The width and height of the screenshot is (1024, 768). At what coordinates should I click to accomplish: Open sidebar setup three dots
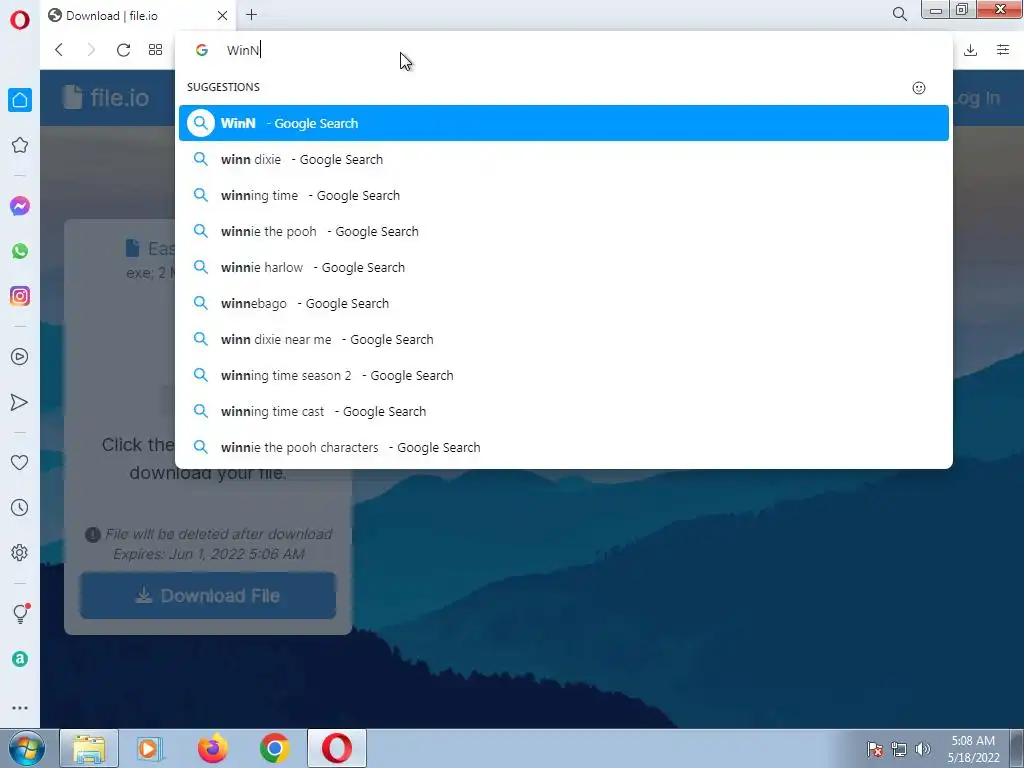click(x=20, y=707)
